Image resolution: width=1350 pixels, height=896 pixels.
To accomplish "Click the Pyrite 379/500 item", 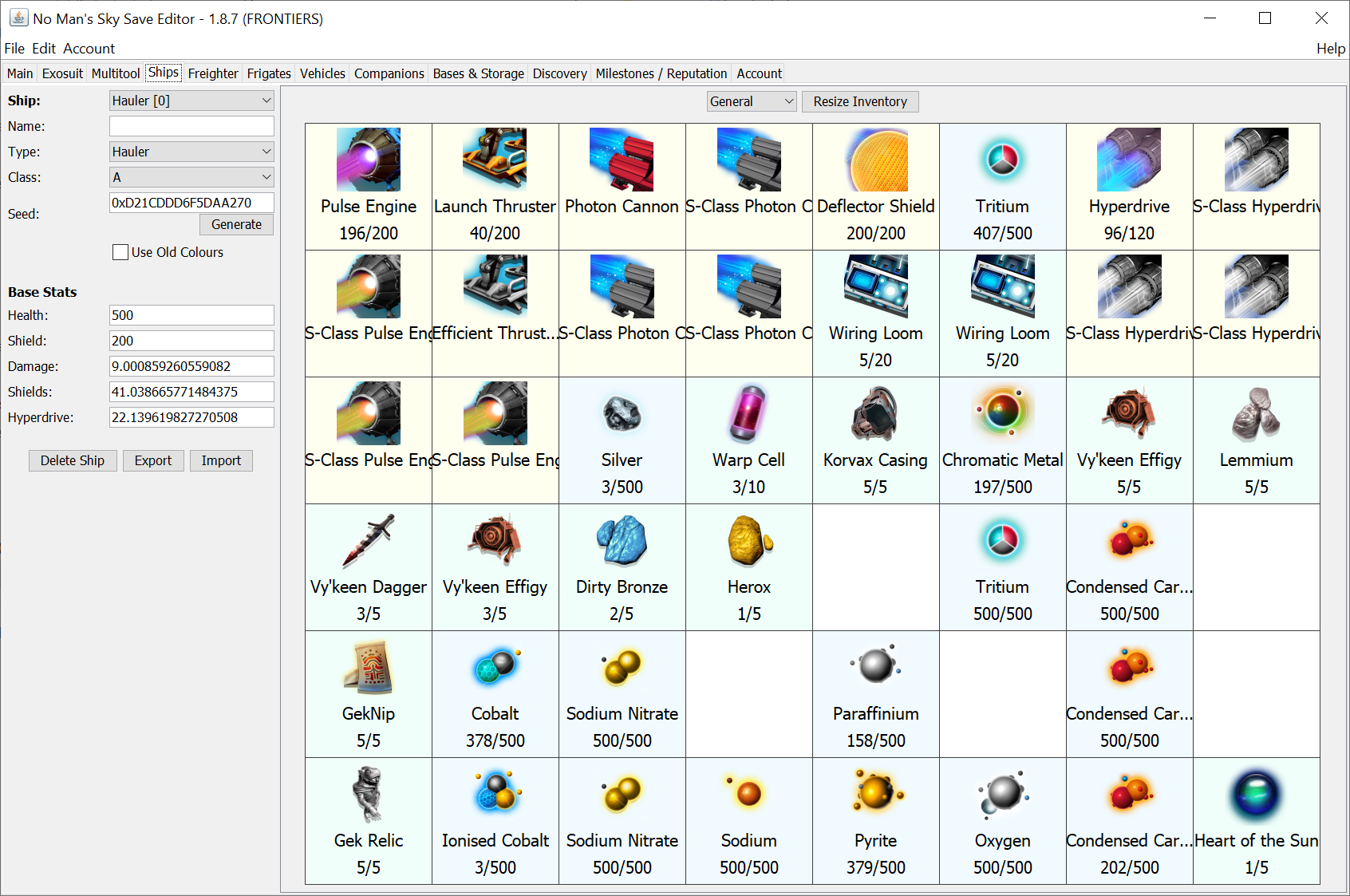I will coord(876,821).
